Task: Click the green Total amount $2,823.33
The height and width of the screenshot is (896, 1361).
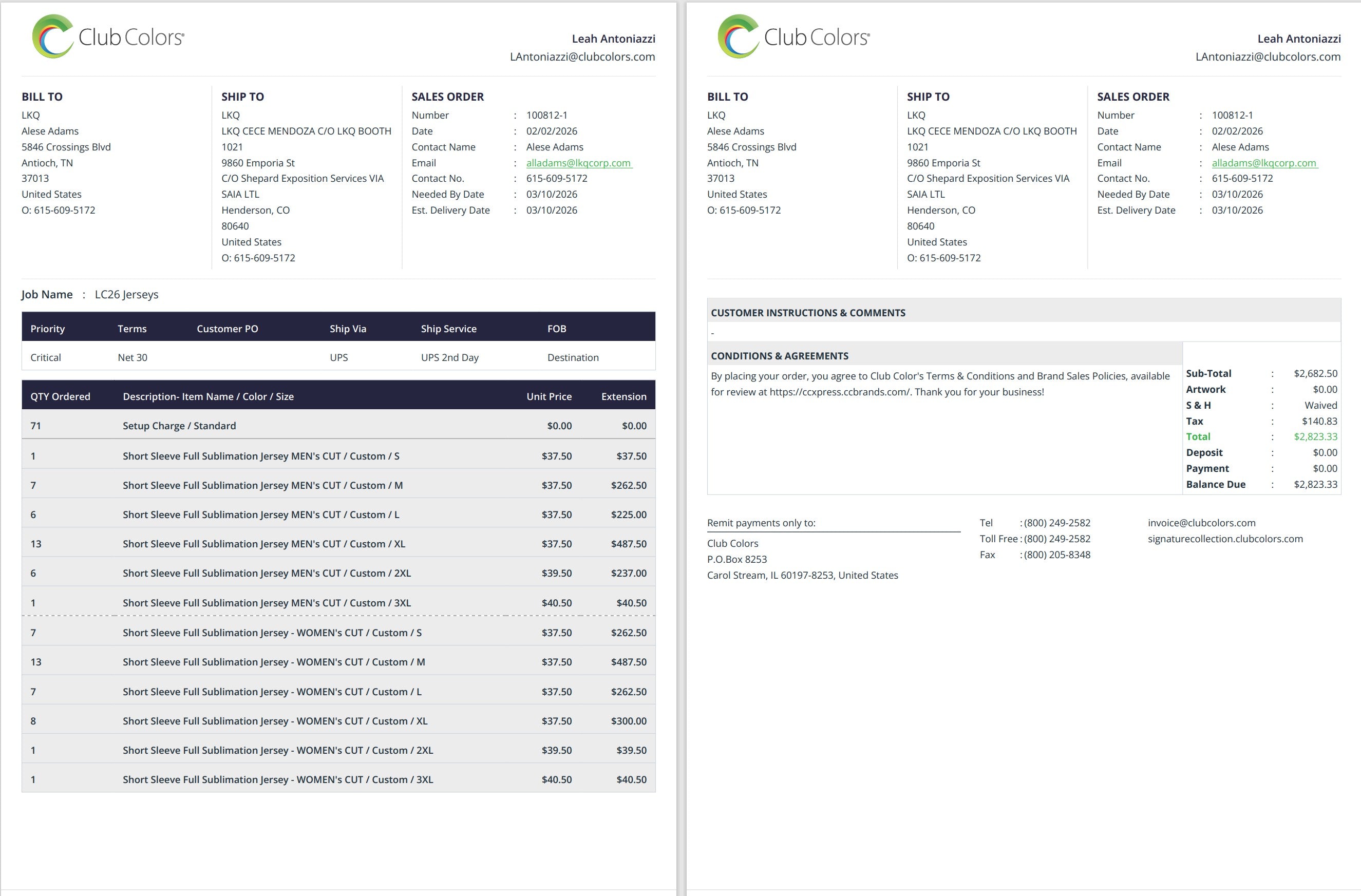Action: pyautogui.click(x=1315, y=437)
